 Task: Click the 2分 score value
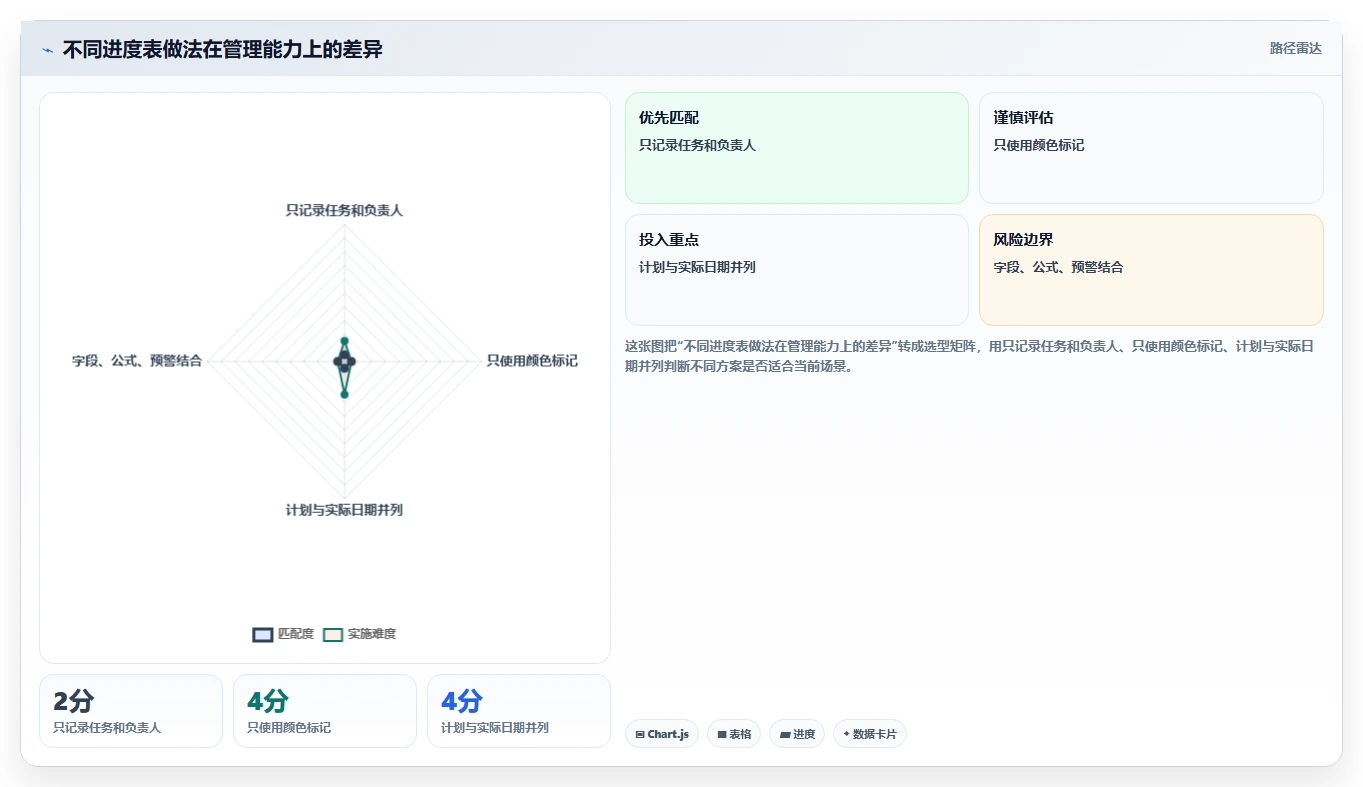(73, 701)
